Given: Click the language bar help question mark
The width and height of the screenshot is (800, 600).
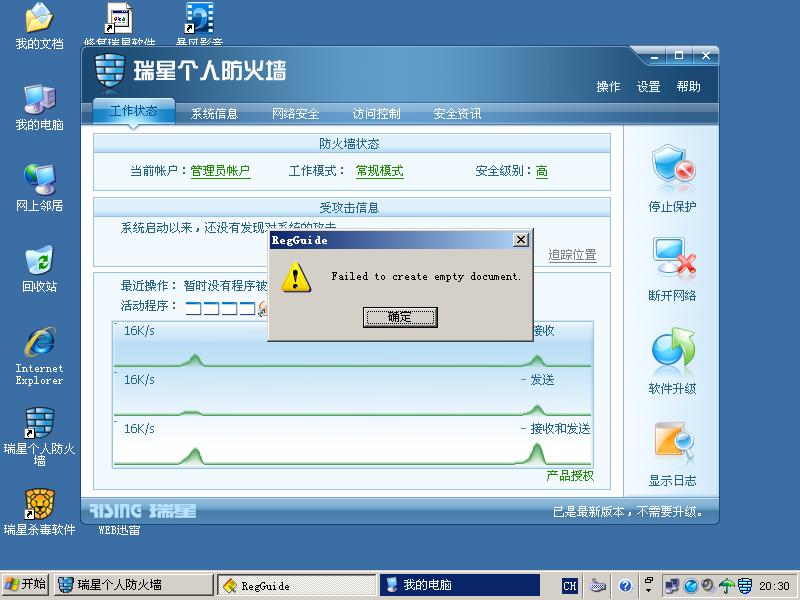Looking at the screenshot, I should click(x=626, y=586).
